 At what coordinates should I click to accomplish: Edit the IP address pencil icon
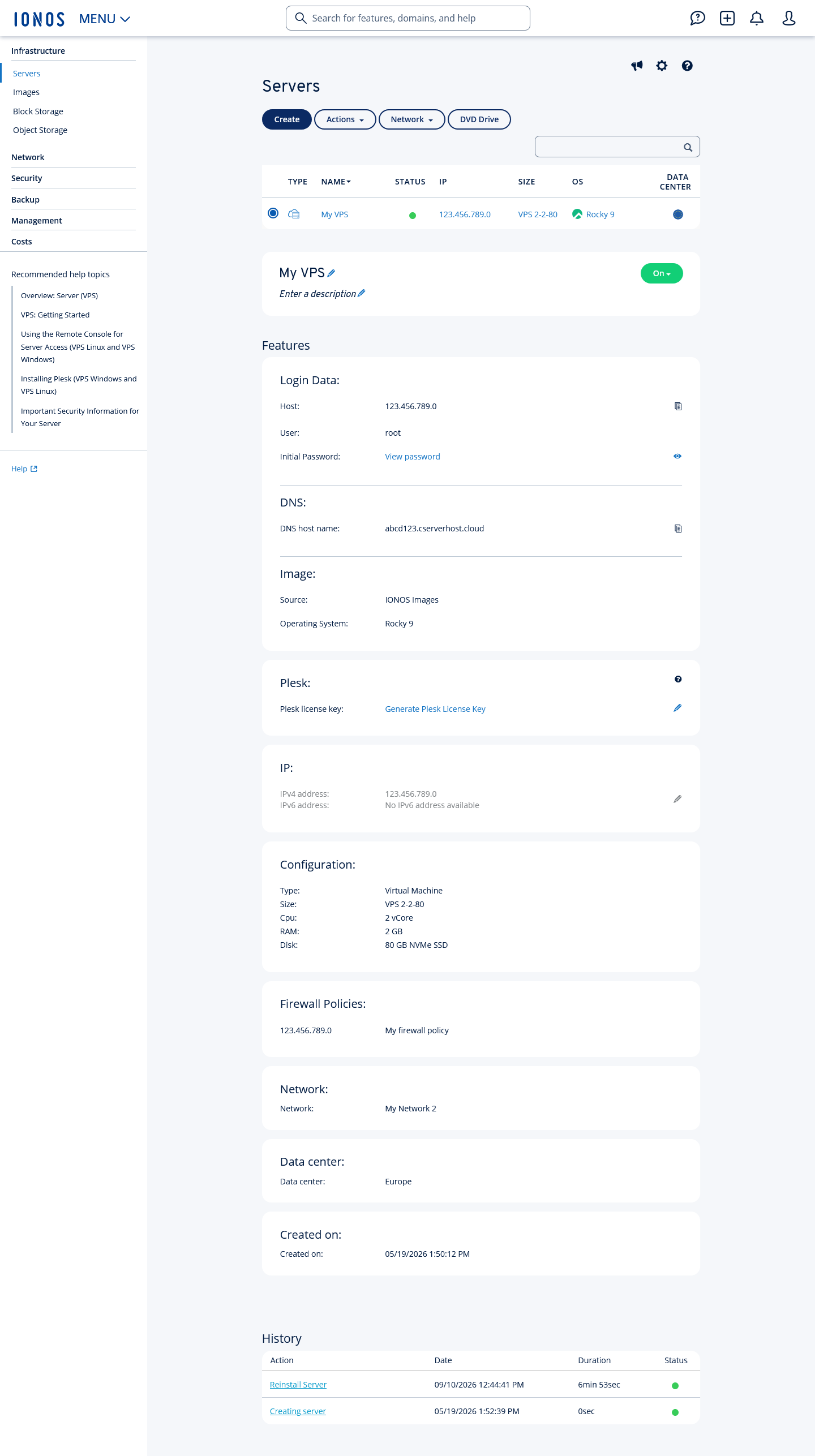pos(677,799)
